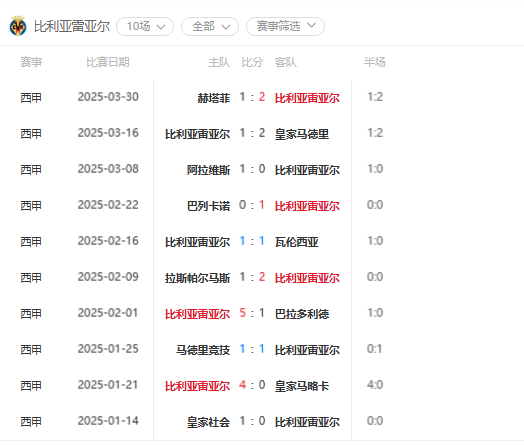
Task: Open the 巴拉多利德 team link
Action: (x=302, y=314)
